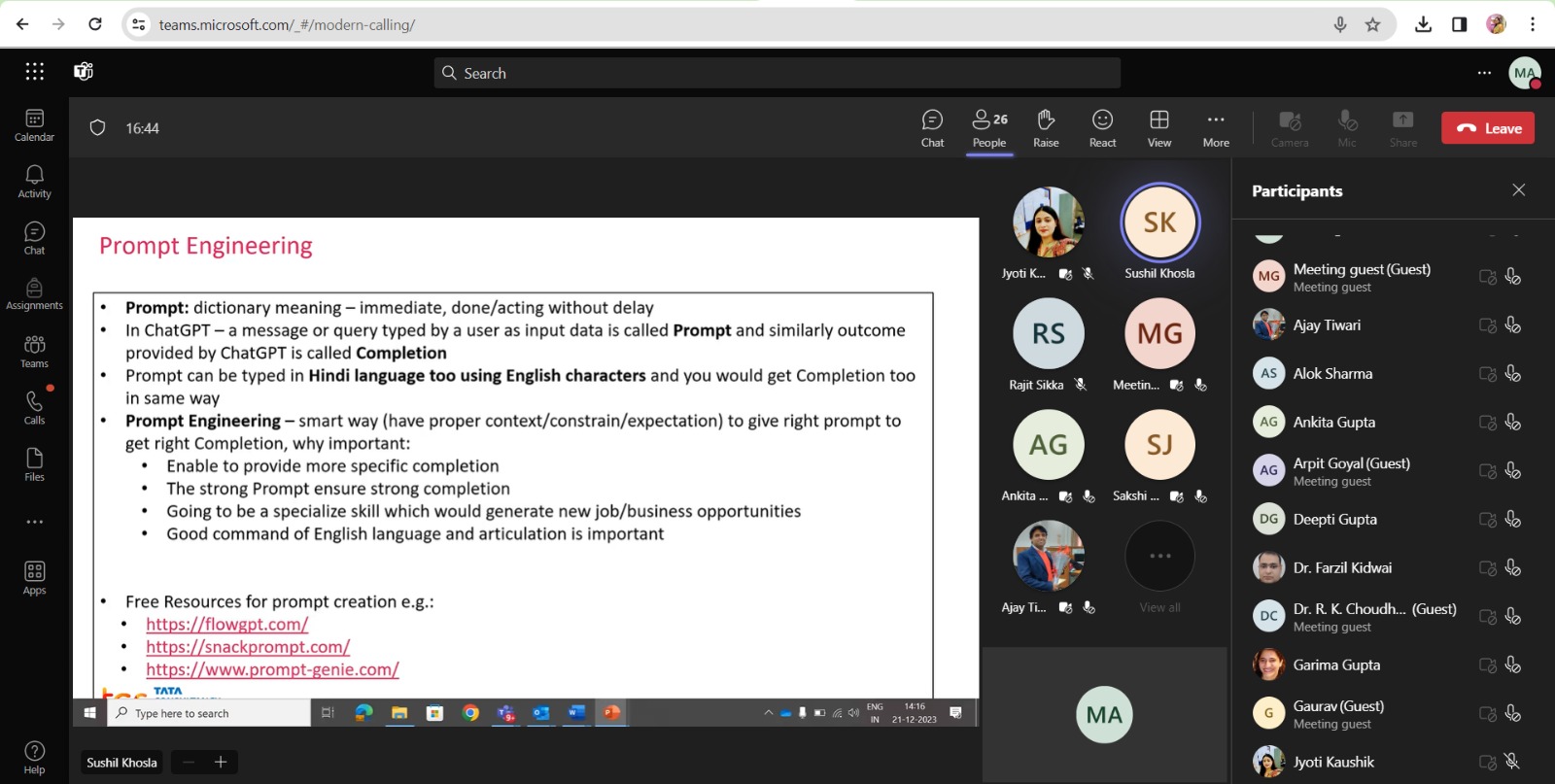The height and width of the screenshot is (784, 1555).
Task: Mute Garima Gupta's microphone
Action: tap(1512, 665)
